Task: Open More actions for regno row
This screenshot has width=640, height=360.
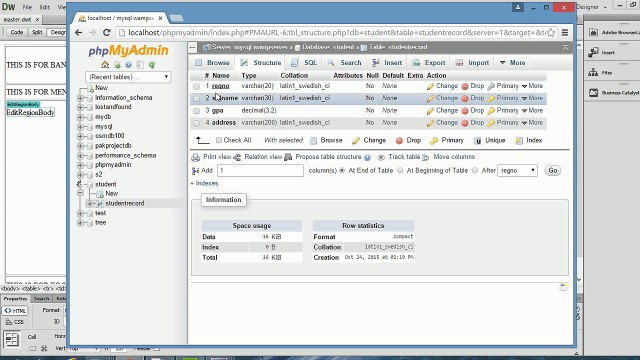Action: pos(532,86)
